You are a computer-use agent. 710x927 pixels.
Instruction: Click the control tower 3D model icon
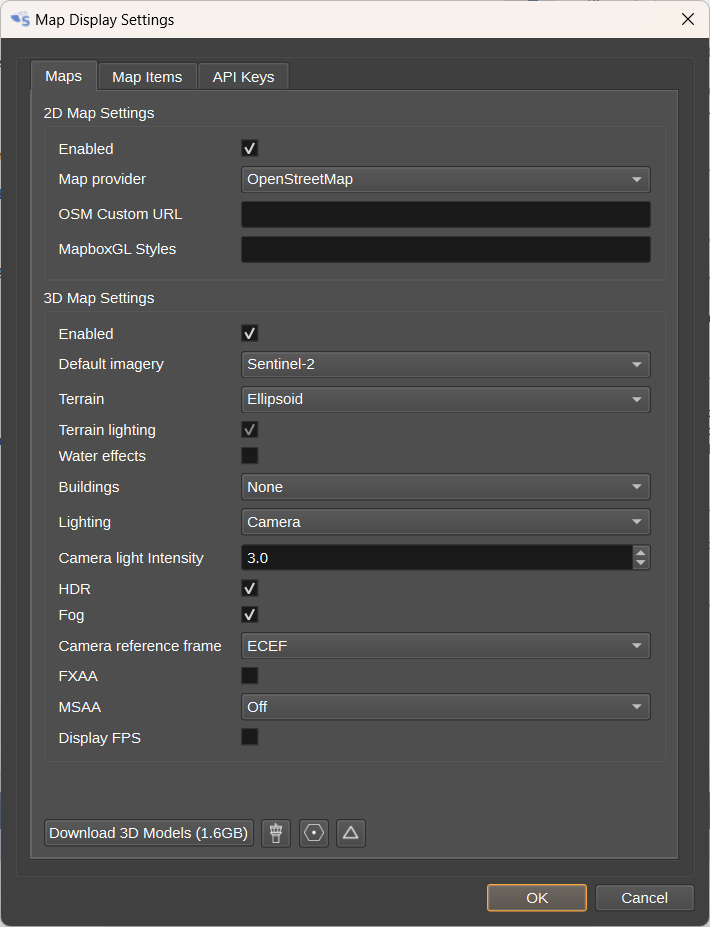tap(275, 833)
